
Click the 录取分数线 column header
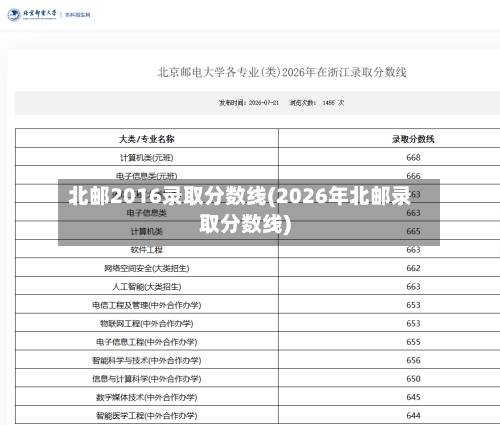(x=413, y=139)
